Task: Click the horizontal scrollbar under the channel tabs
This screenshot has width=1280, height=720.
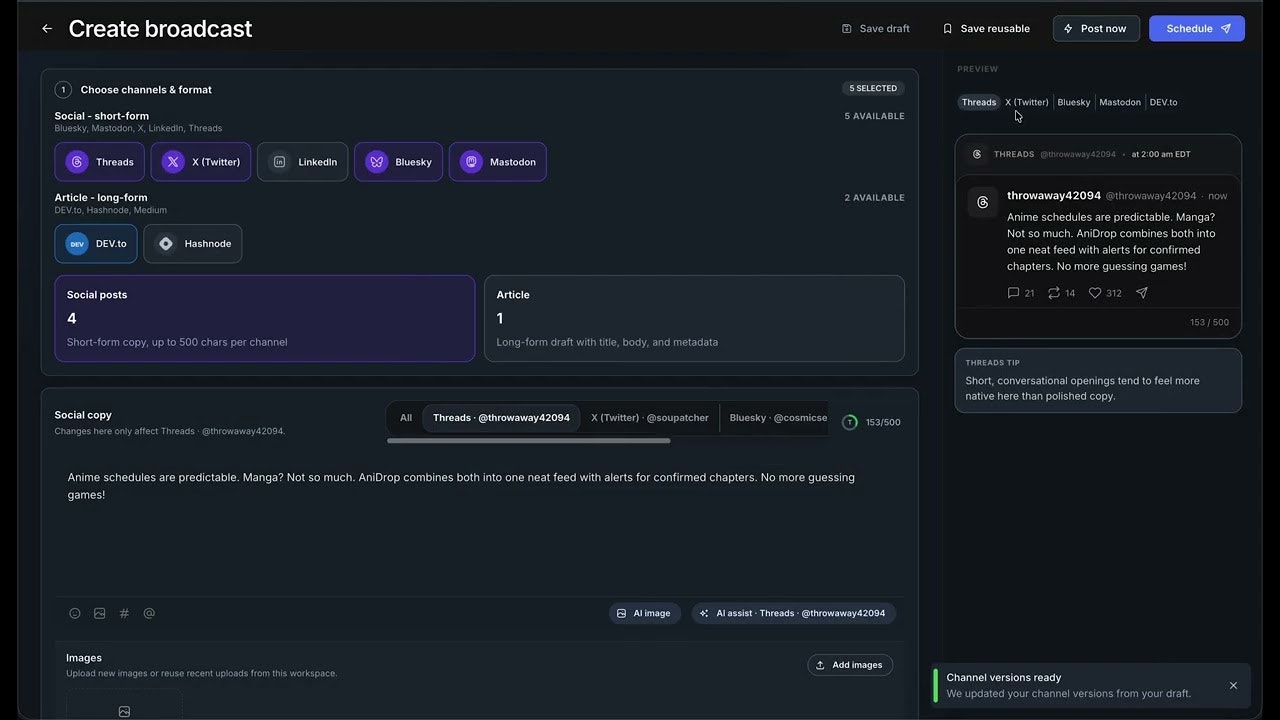Action: point(528,440)
